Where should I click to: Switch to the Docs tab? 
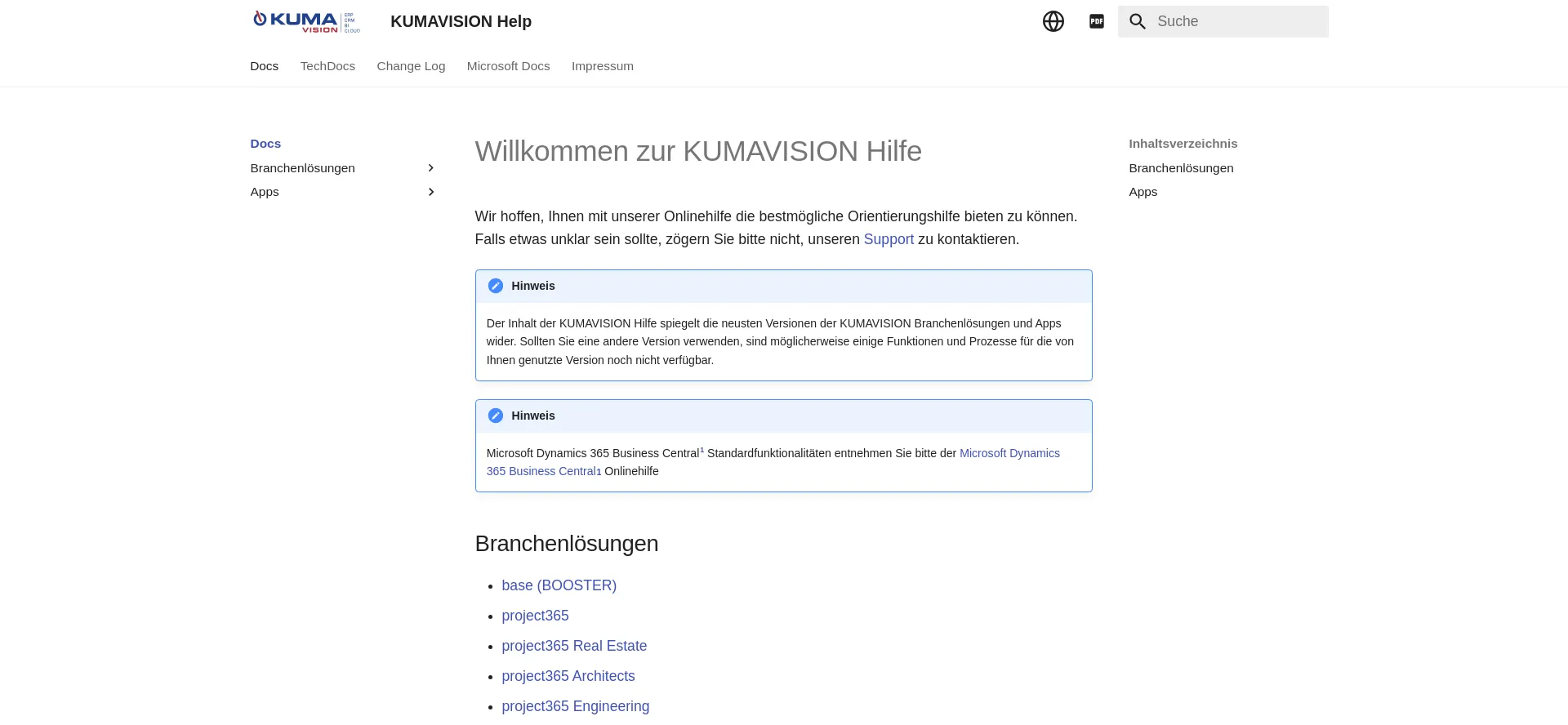pos(265,66)
